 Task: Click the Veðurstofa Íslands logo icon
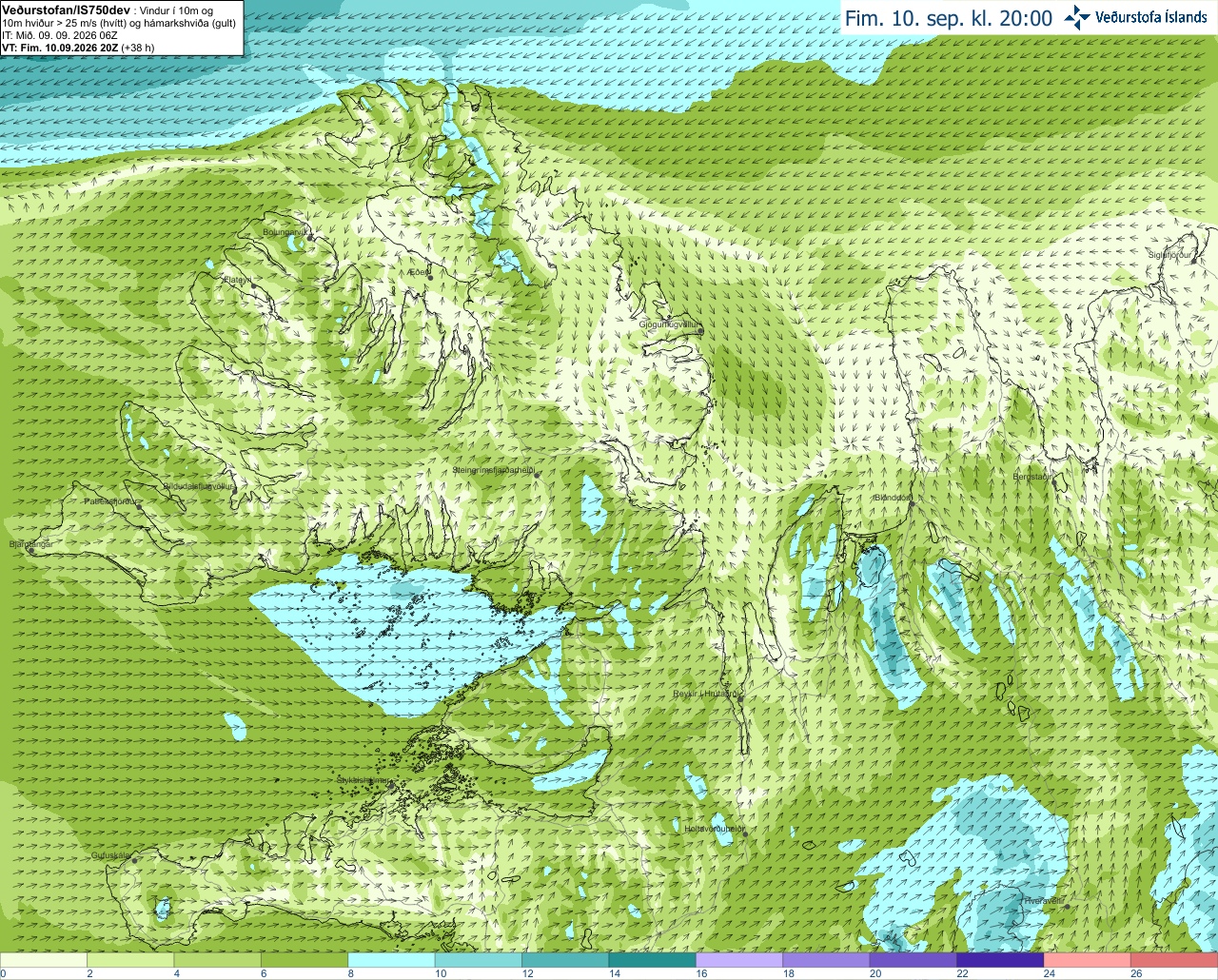click(1078, 17)
